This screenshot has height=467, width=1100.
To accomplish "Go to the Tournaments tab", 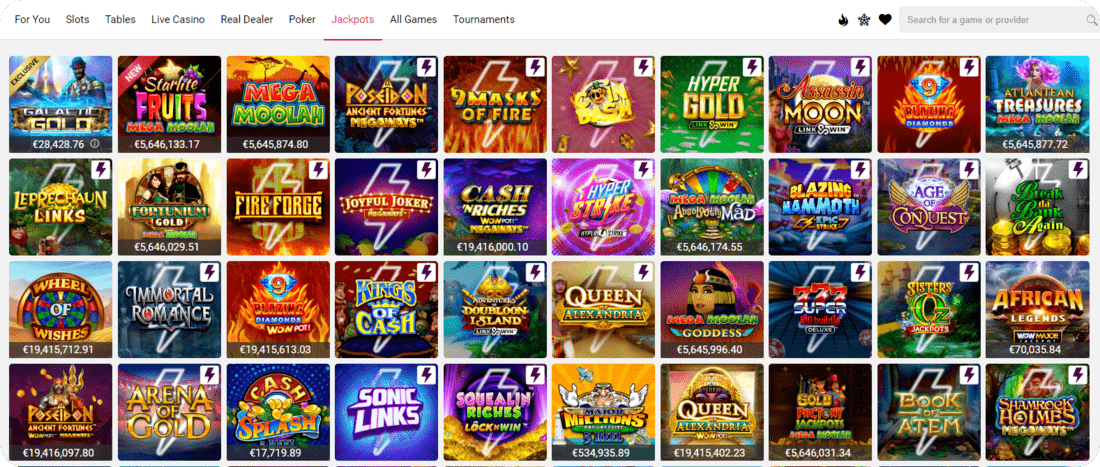I will click(483, 20).
